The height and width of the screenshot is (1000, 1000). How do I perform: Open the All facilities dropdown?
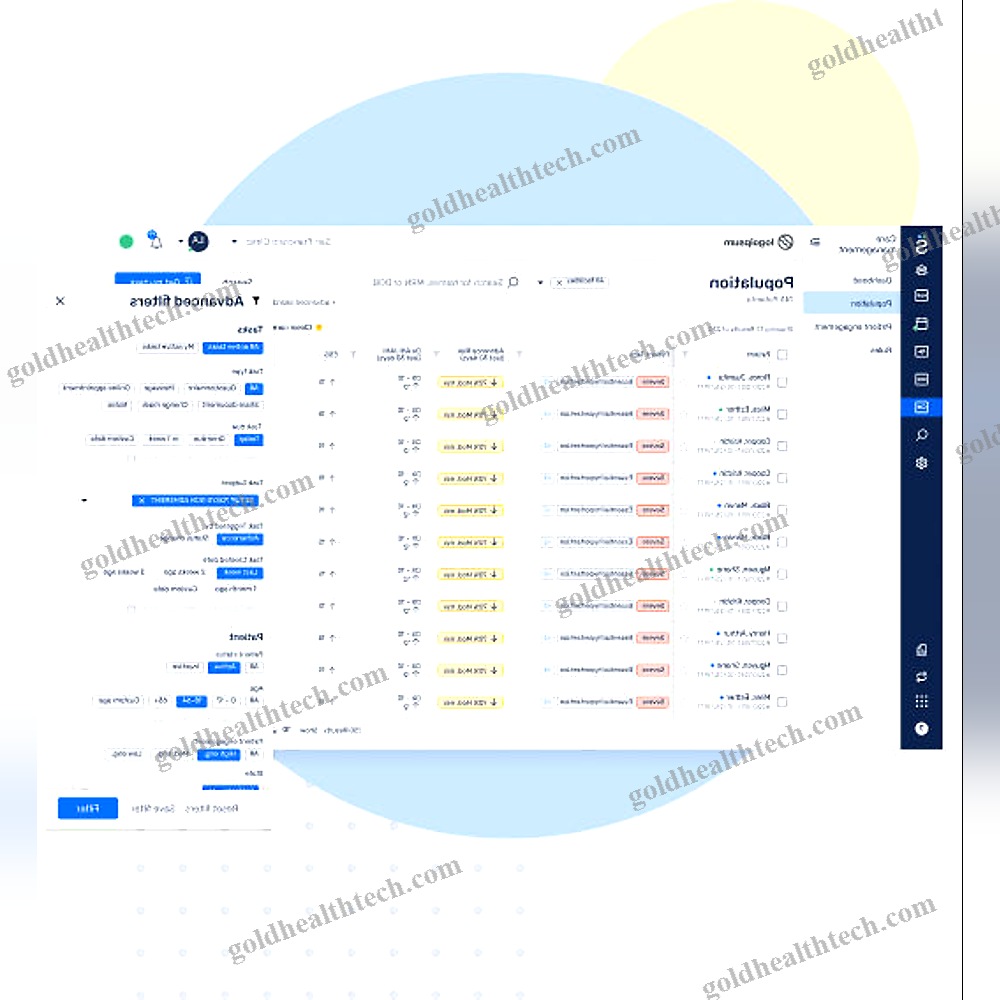tap(579, 281)
